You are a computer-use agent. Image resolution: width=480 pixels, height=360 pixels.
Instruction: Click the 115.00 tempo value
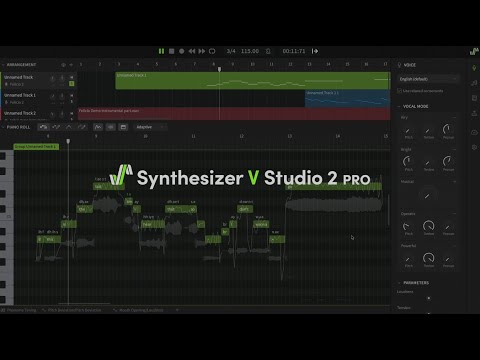click(250, 51)
